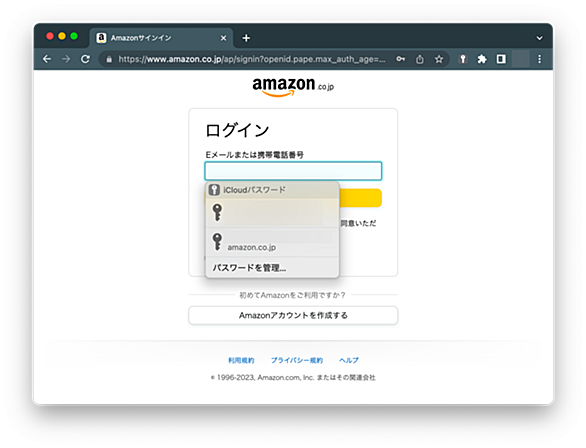Open the Extensions puzzle icon
Screen dimensions: 586x448
click(x=482, y=59)
